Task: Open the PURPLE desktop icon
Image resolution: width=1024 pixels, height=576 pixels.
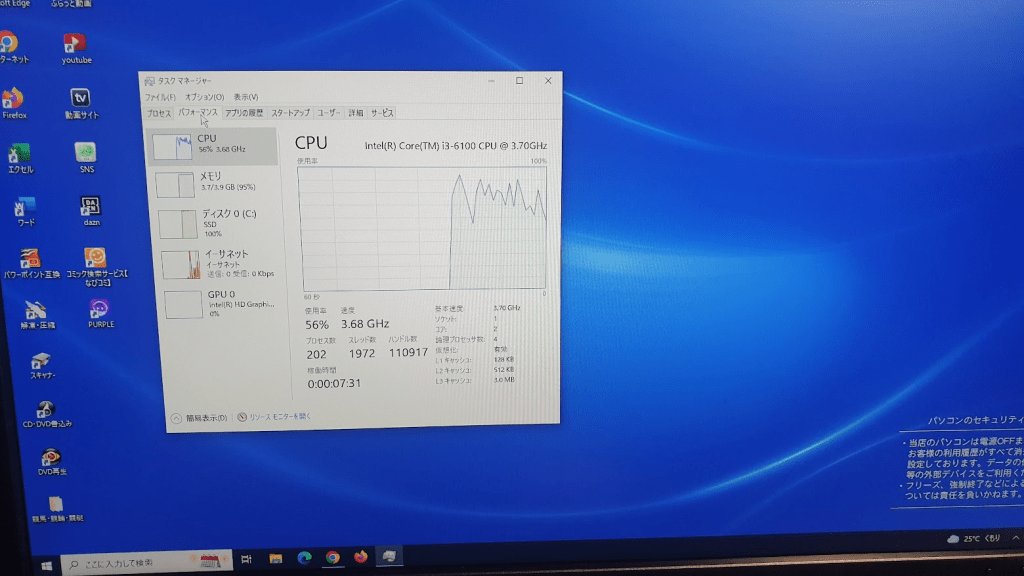Action: pyautogui.click(x=99, y=308)
